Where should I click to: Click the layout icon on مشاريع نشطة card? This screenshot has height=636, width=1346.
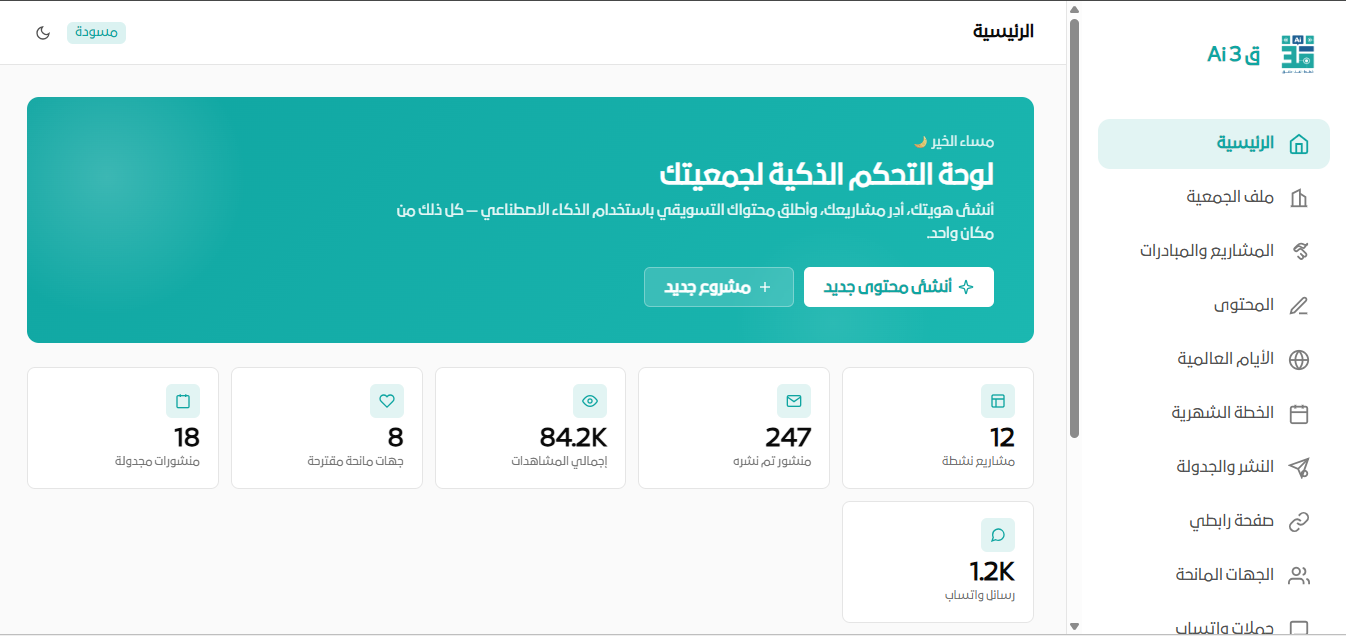[x=998, y=401]
